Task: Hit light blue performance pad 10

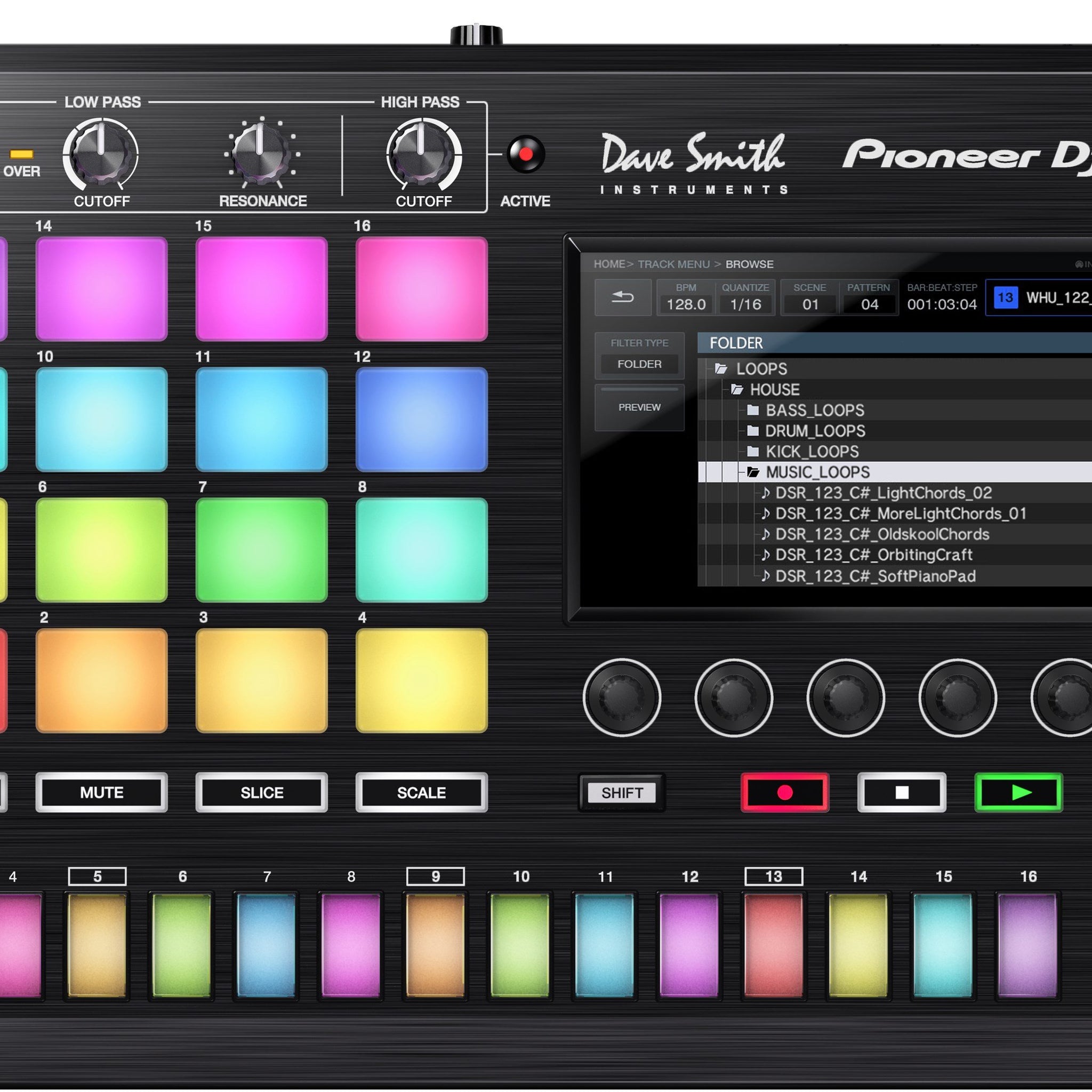Action: pos(102,420)
